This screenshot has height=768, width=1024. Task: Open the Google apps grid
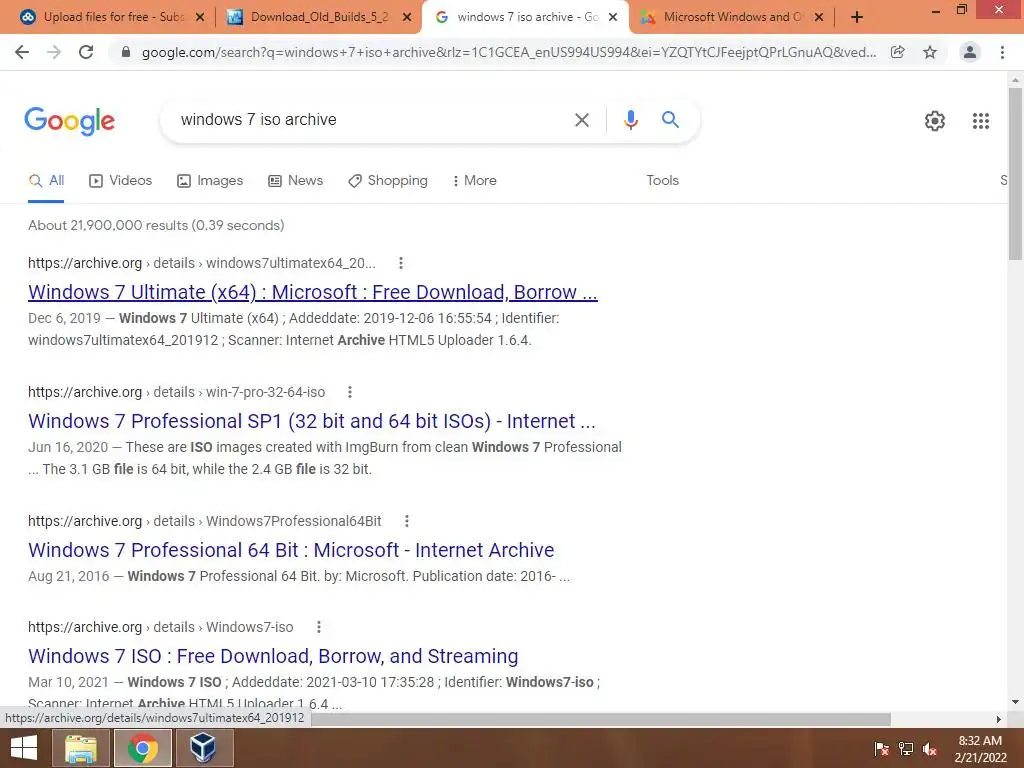(x=980, y=121)
